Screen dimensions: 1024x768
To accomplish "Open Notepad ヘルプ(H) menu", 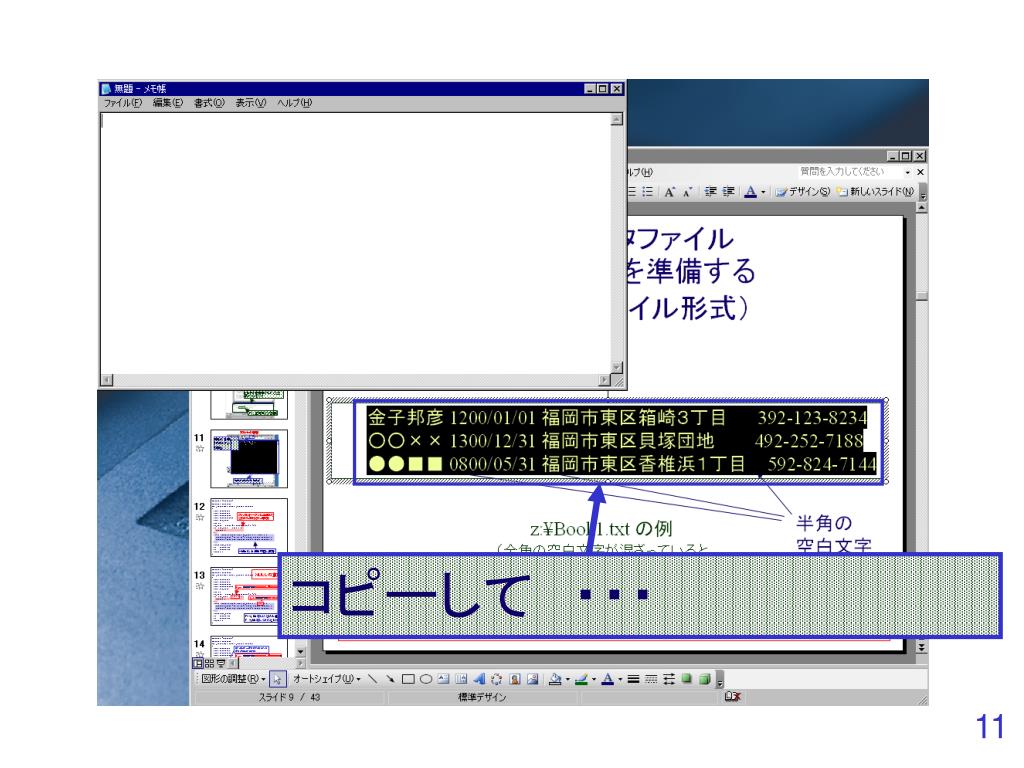I will [x=294, y=103].
